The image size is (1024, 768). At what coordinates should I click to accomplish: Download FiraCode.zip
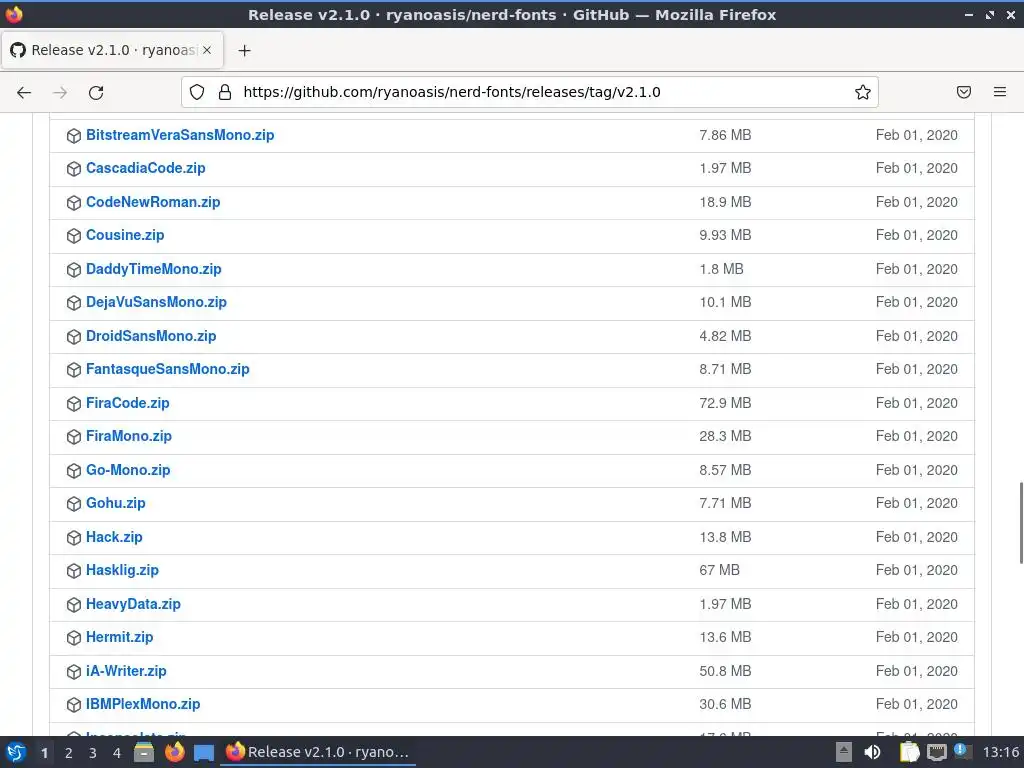(127, 404)
